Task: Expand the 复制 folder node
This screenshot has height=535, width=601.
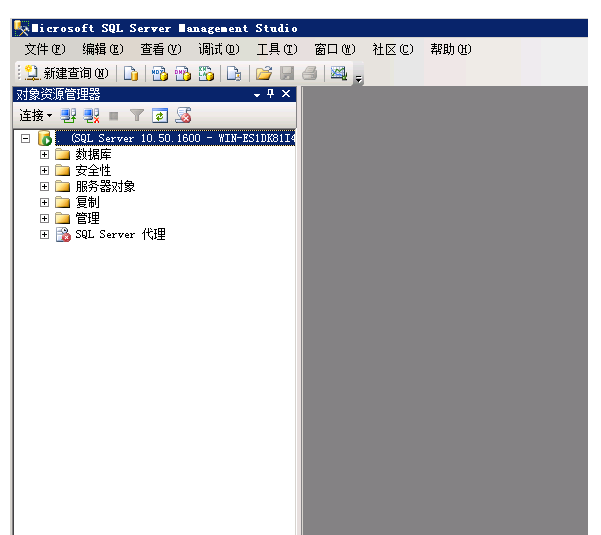Action: click(44, 202)
